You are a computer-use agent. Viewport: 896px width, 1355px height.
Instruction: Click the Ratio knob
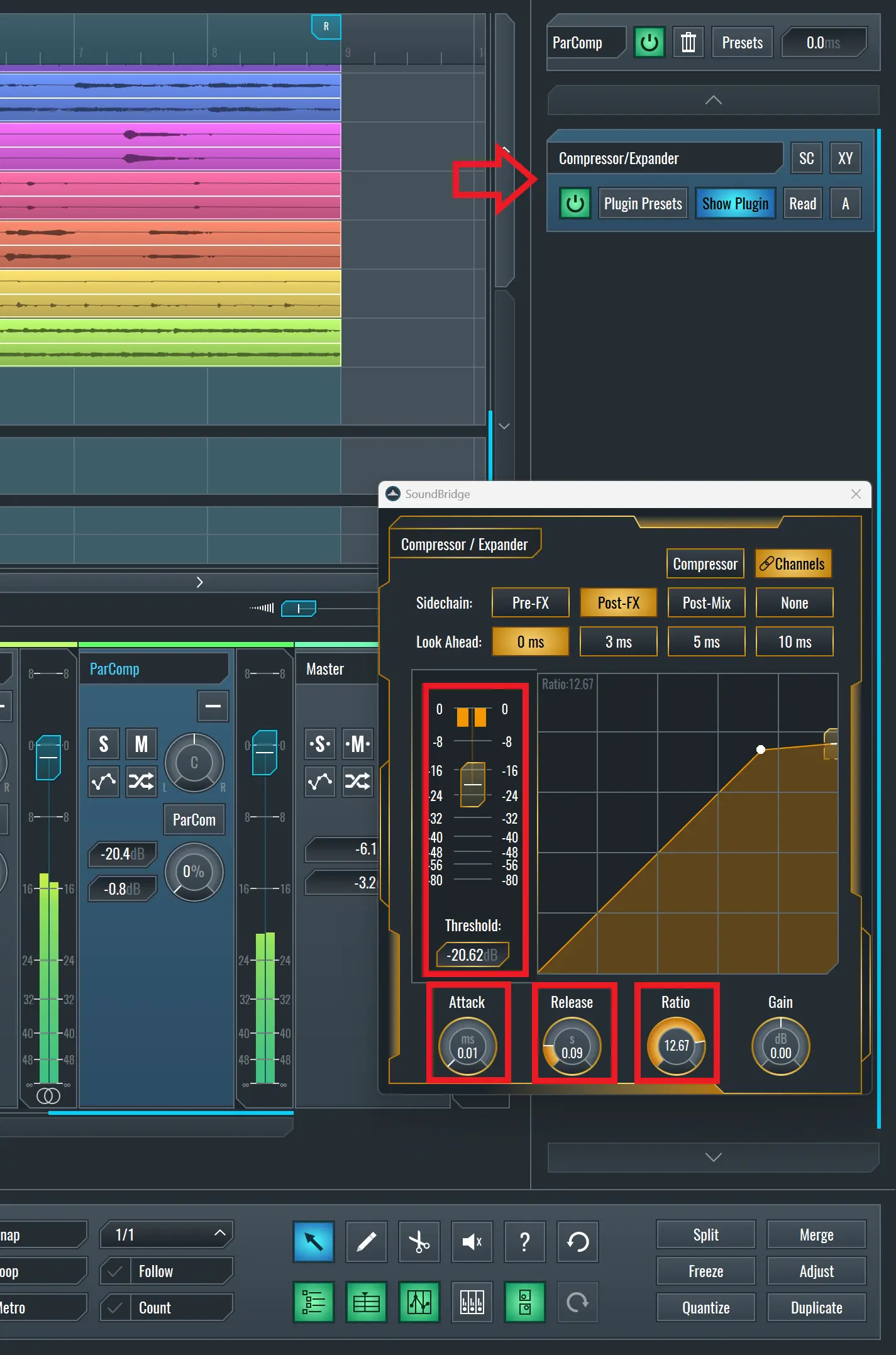pos(676,1046)
